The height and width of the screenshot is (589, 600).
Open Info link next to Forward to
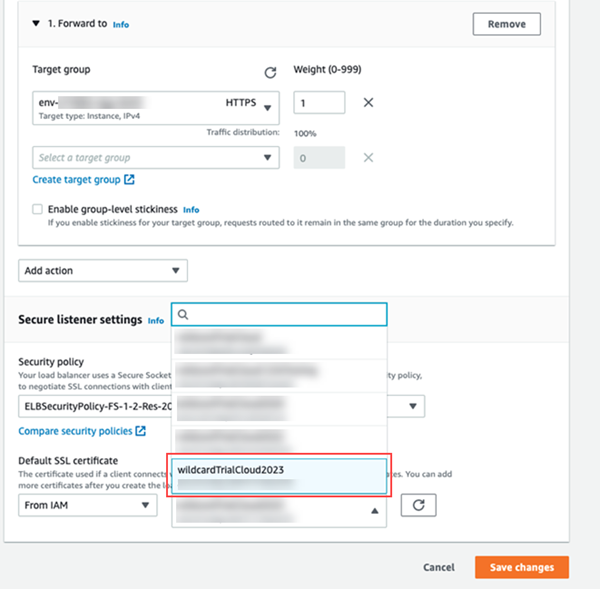(x=120, y=24)
